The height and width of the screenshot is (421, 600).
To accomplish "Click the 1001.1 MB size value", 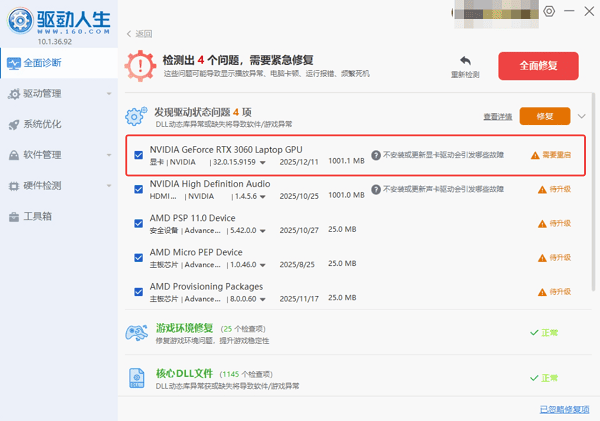I will coord(346,161).
